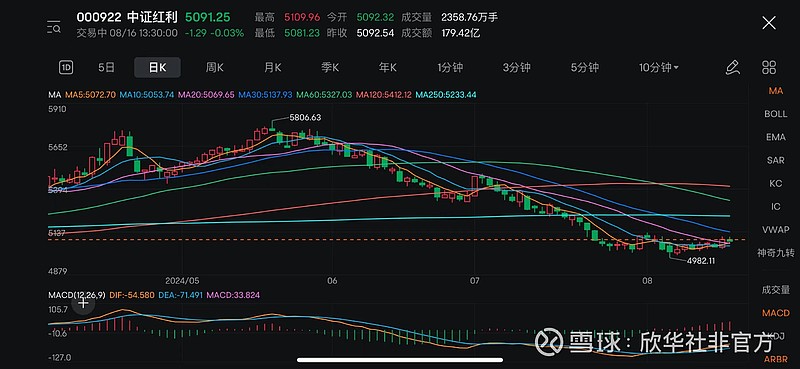Tap the plus button in MACD panel
Screen dimensions: 800x369
coord(83,303)
